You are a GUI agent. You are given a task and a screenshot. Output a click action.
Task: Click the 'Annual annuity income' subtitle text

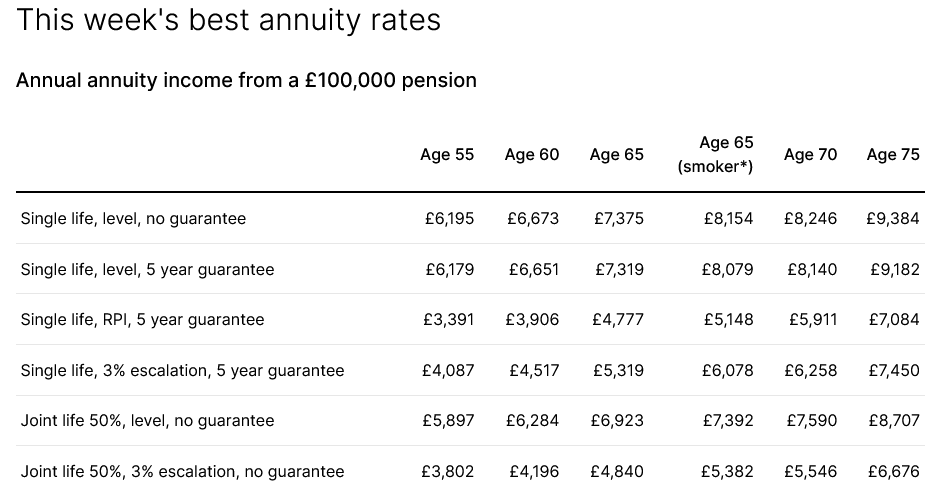[x=246, y=80]
